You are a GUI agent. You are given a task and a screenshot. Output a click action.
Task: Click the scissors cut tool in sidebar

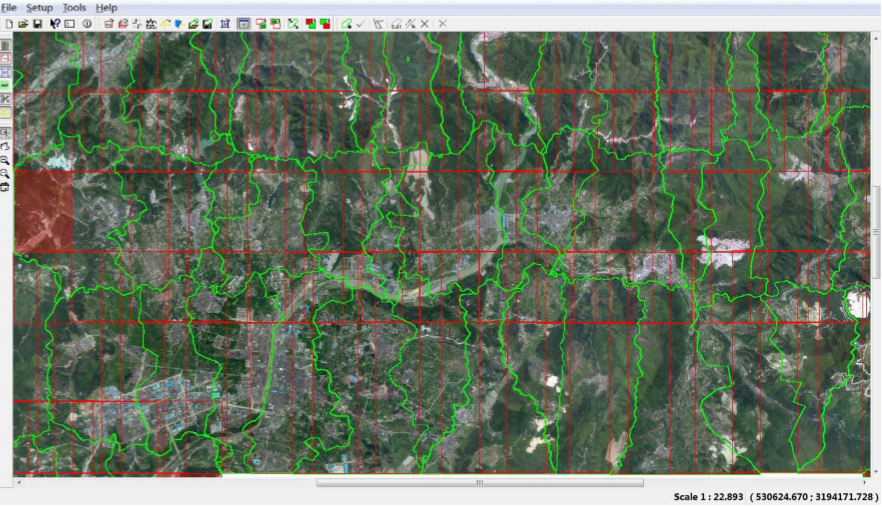click(5, 99)
